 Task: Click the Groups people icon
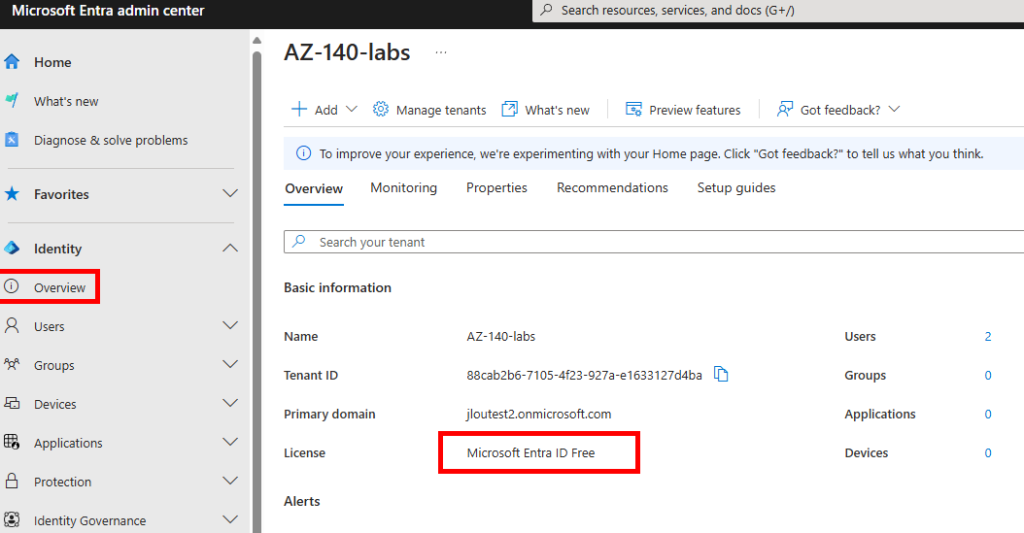pos(12,364)
